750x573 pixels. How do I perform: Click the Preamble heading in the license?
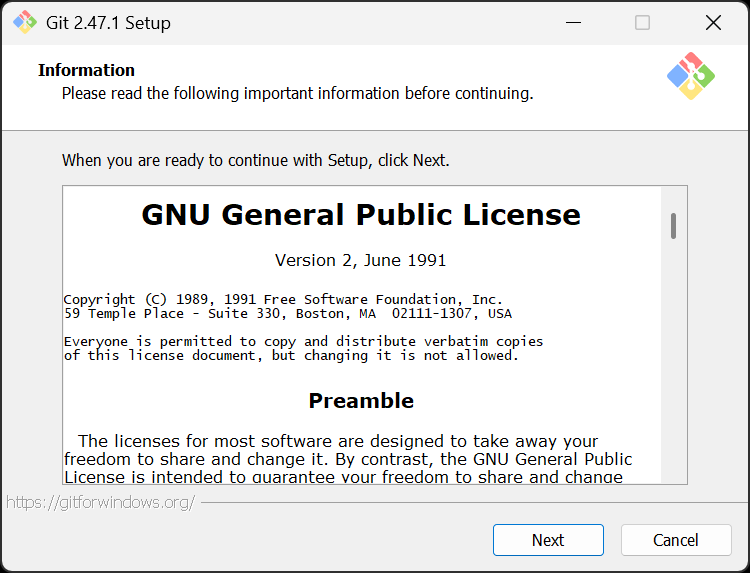click(361, 400)
